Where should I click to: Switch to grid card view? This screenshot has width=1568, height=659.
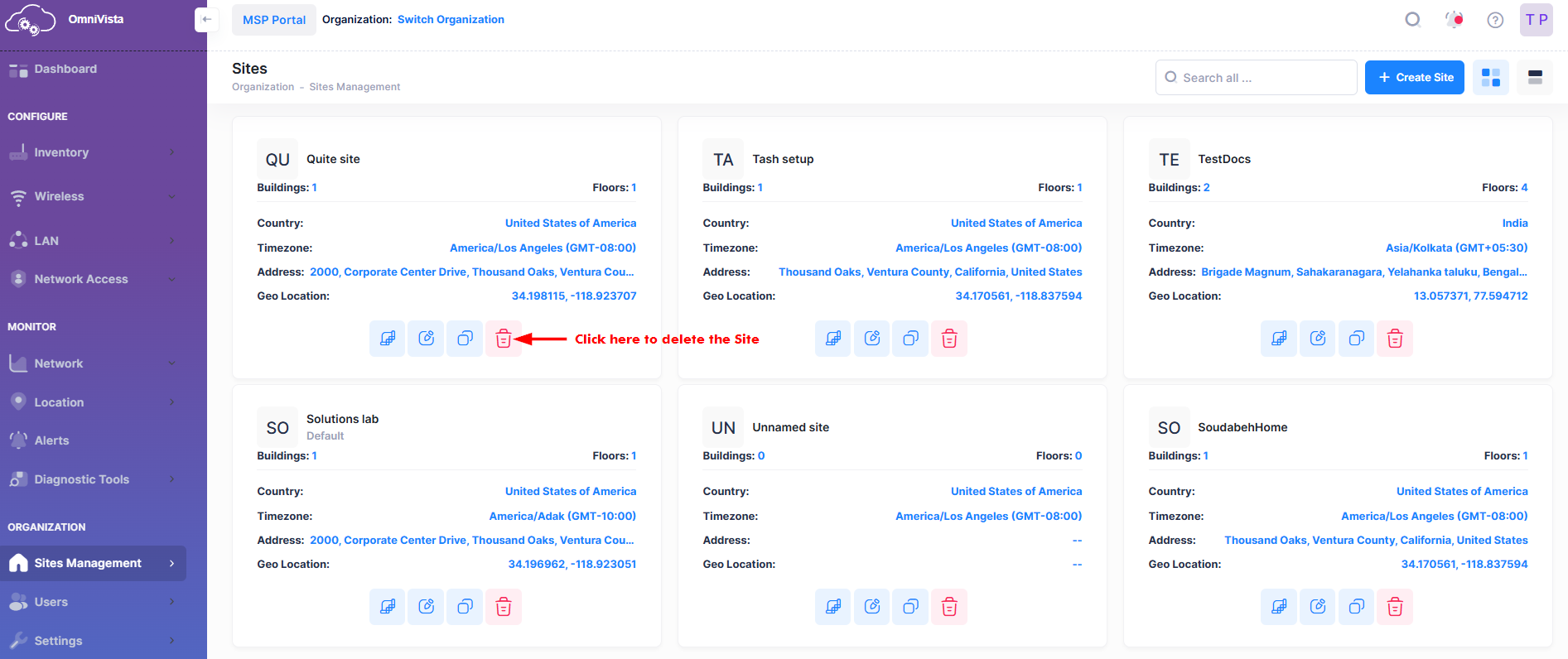click(x=1490, y=78)
